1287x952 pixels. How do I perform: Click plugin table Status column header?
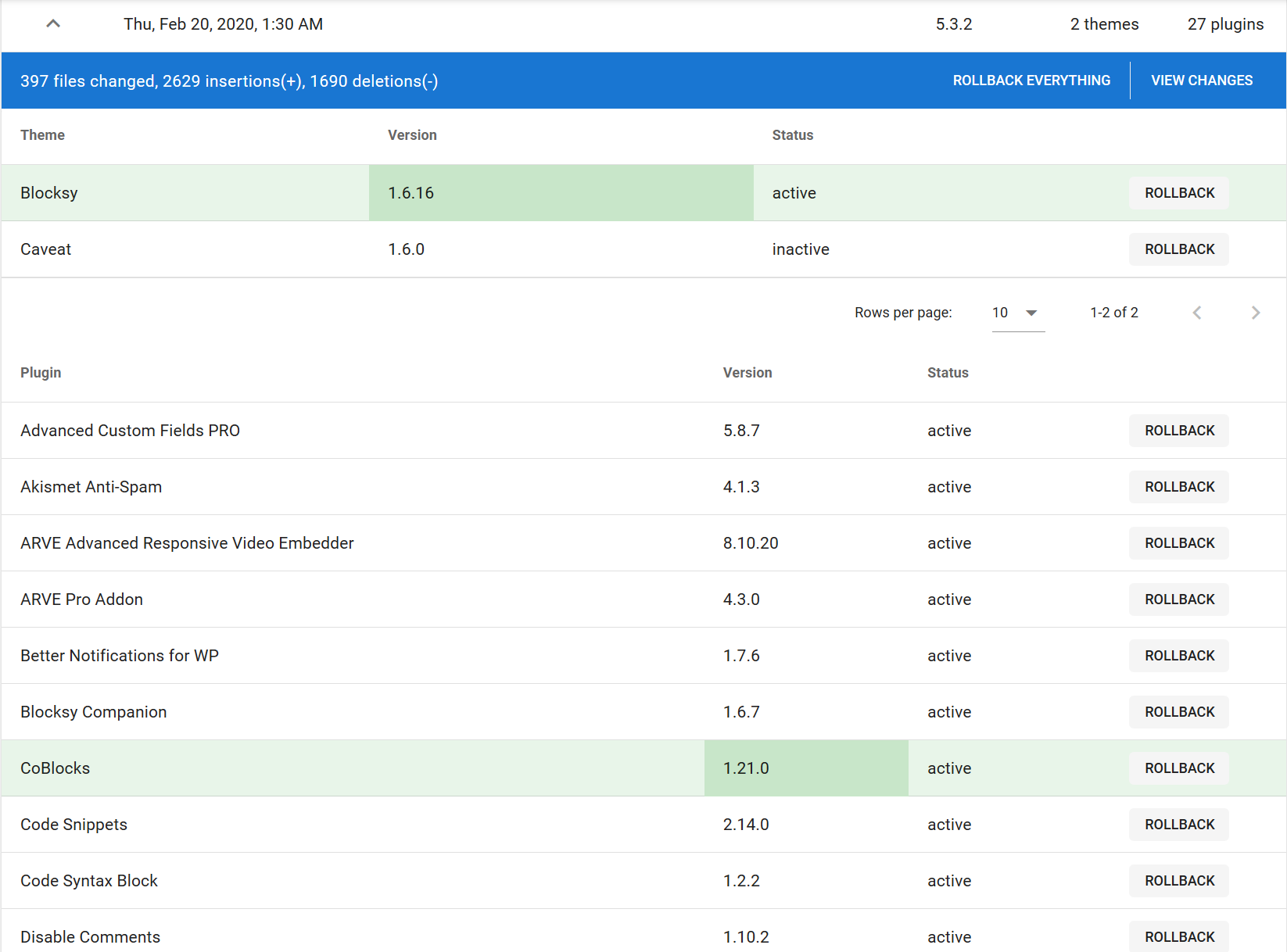(948, 373)
